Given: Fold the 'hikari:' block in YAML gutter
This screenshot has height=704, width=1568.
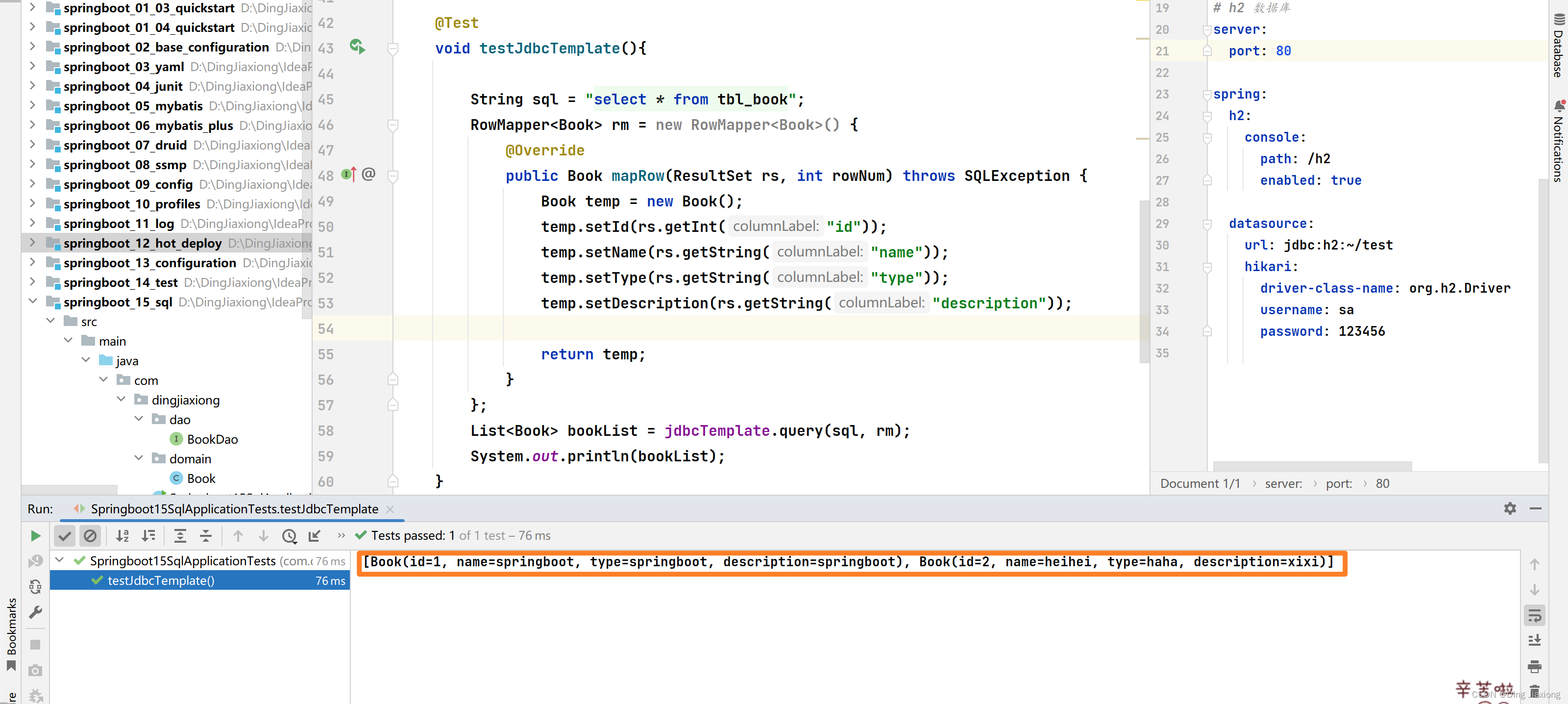Looking at the screenshot, I should pyautogui.click(x=1206, y=267).
